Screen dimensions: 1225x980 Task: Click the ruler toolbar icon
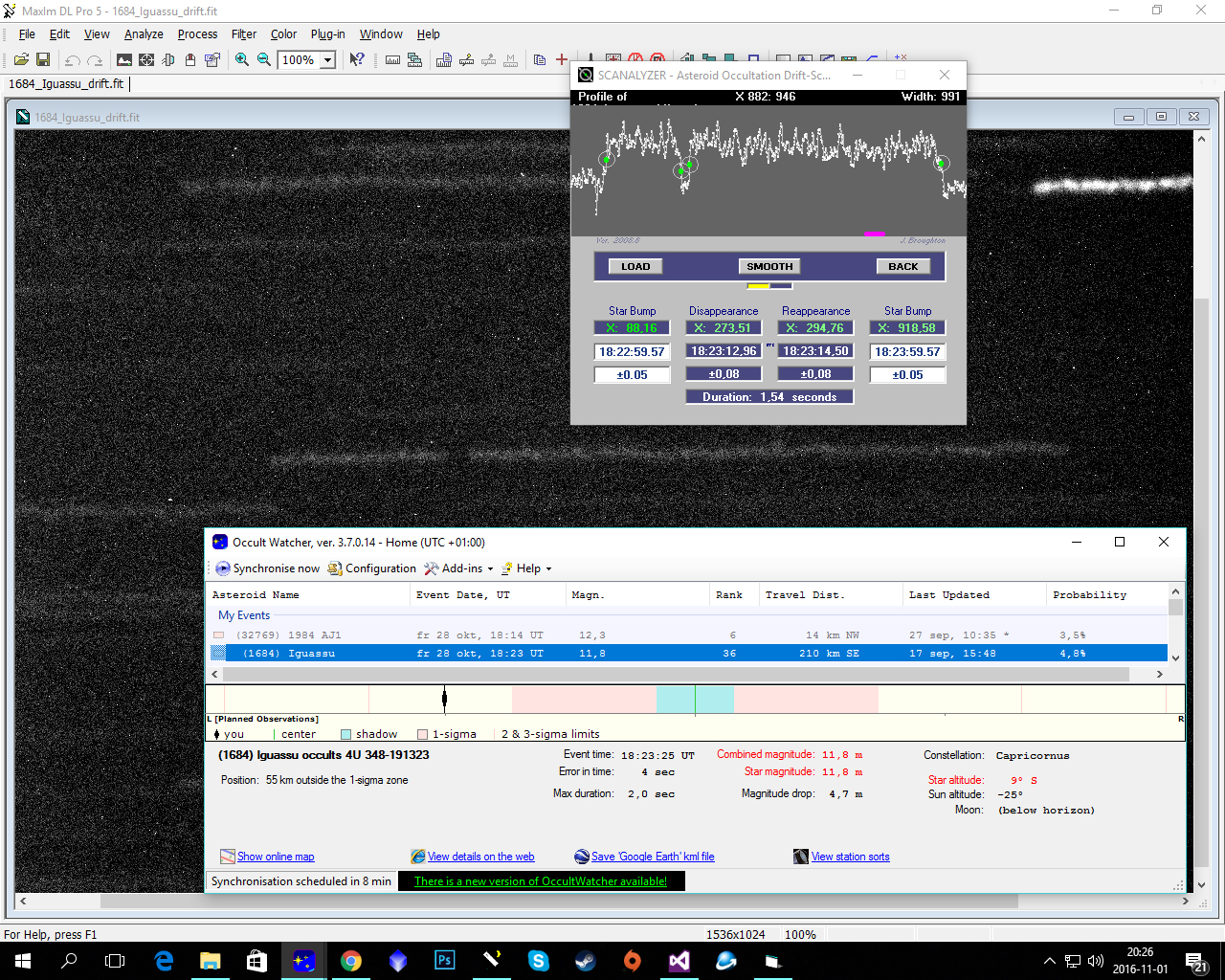(x=392, y=59)
